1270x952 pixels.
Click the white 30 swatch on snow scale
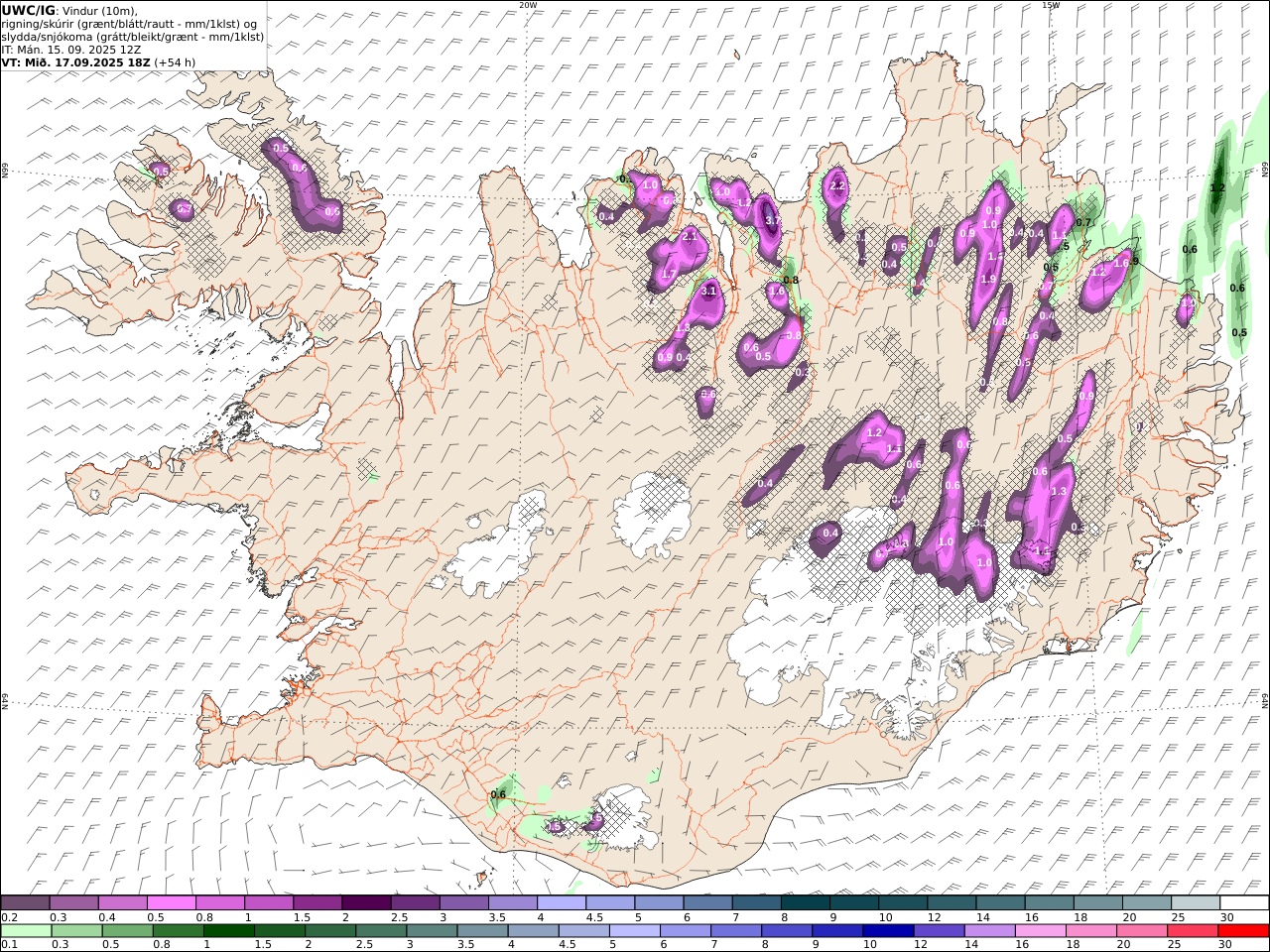click(x=1244, y=903)
